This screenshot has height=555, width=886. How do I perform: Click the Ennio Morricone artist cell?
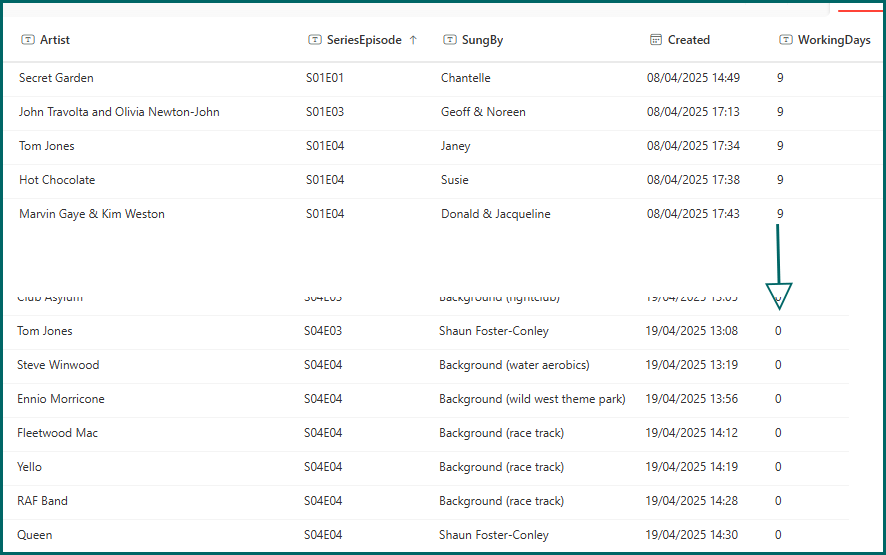point(60,399)
